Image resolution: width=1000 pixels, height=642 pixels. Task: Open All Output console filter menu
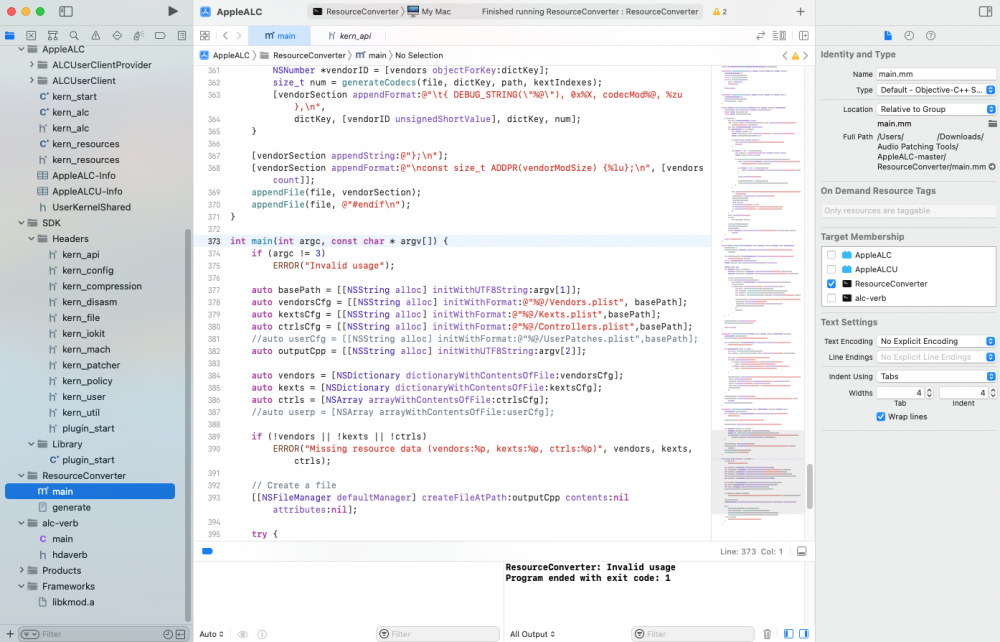(x=533, y=634)
